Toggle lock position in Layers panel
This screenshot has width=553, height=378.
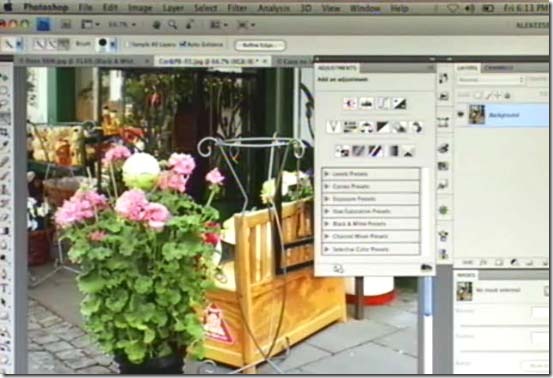pos(498,95)
